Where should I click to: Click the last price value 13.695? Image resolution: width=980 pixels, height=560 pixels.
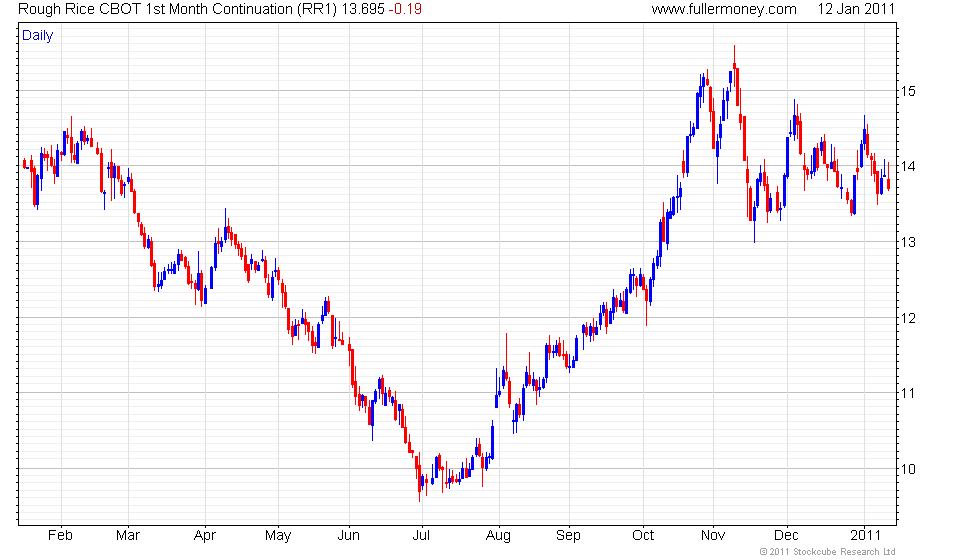(x=363, y=9)
